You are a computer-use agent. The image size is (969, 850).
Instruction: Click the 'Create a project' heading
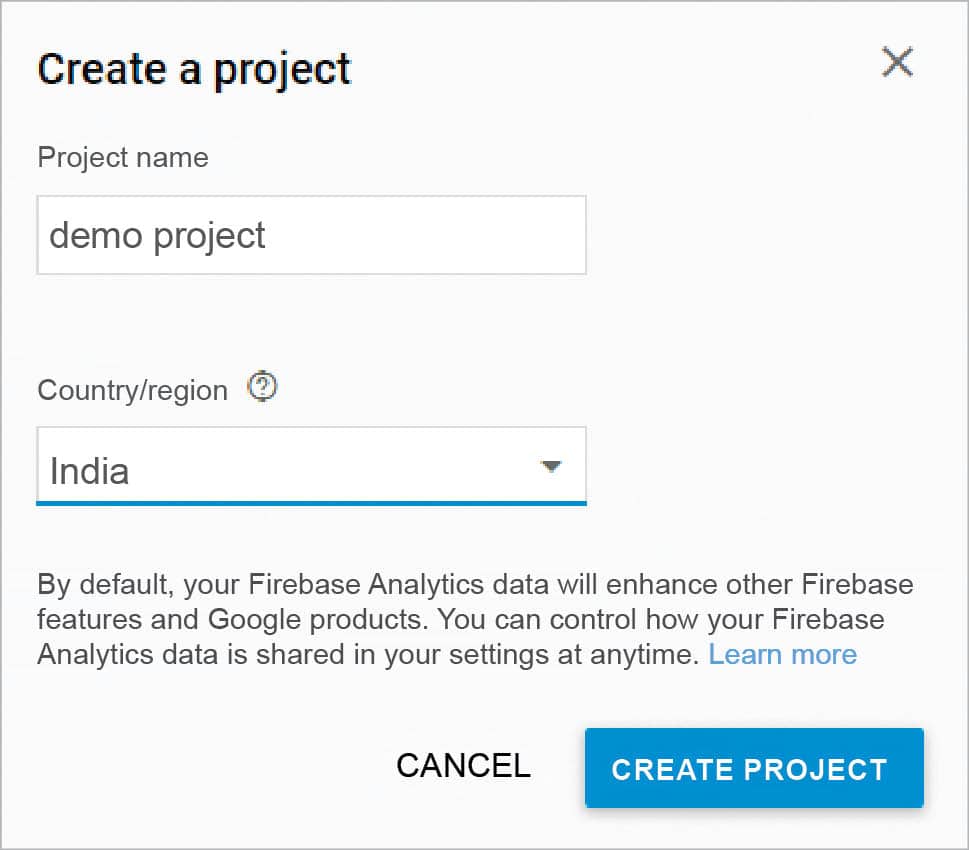(x=194, y=69)
